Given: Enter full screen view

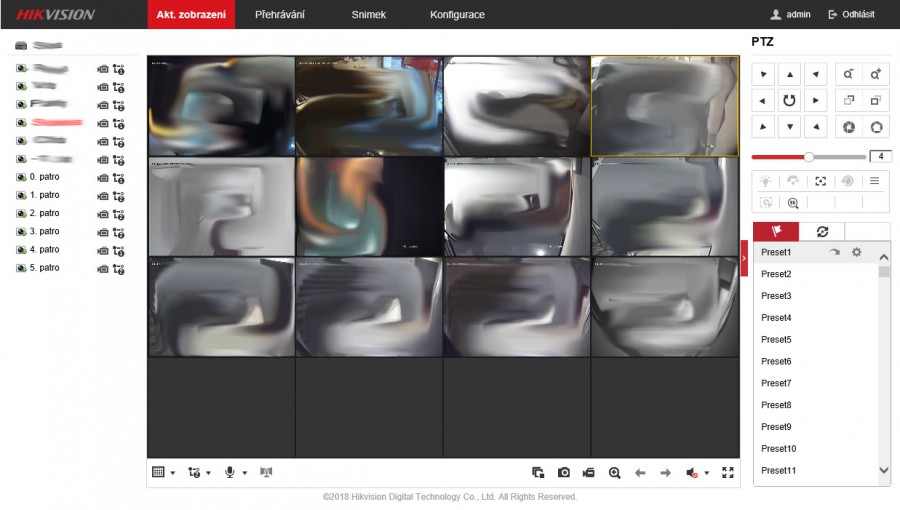Looking at the screenshot, I should pyautogui.click(x=728, y=472).
